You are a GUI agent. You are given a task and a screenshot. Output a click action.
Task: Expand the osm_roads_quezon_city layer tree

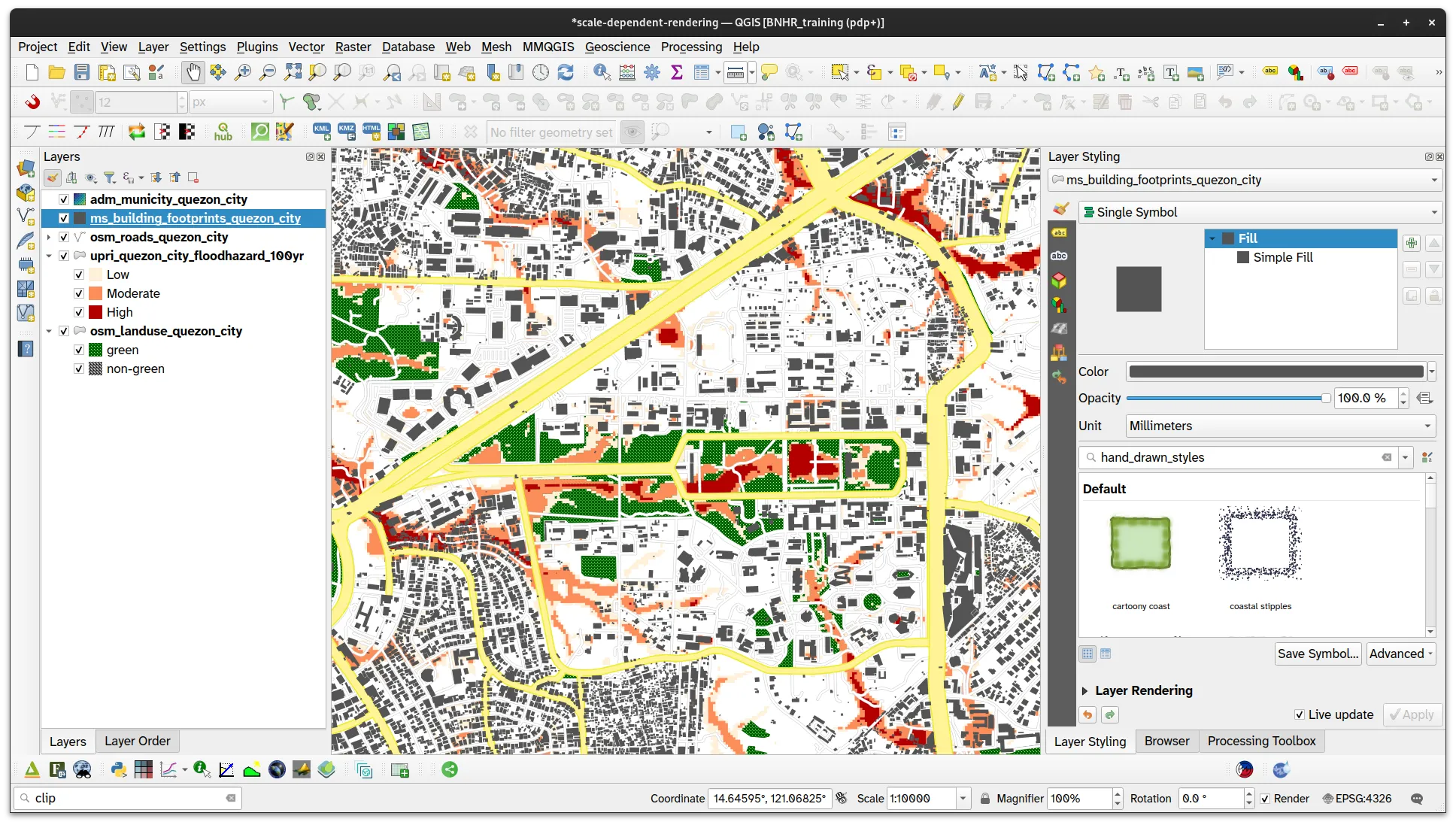tap(49, 237)
